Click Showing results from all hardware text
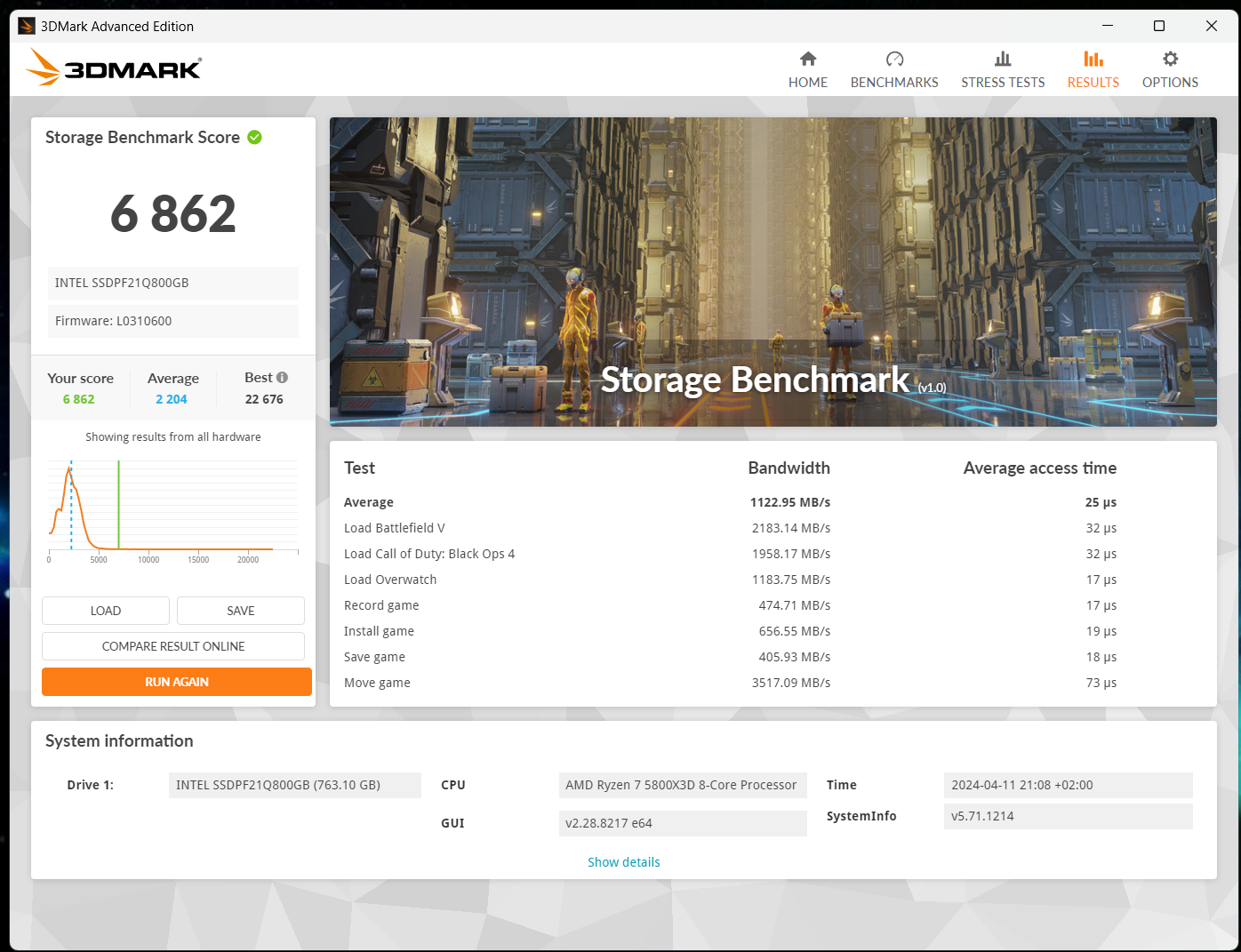Viewport: 1241px width, 952px height. pos(173,436)
